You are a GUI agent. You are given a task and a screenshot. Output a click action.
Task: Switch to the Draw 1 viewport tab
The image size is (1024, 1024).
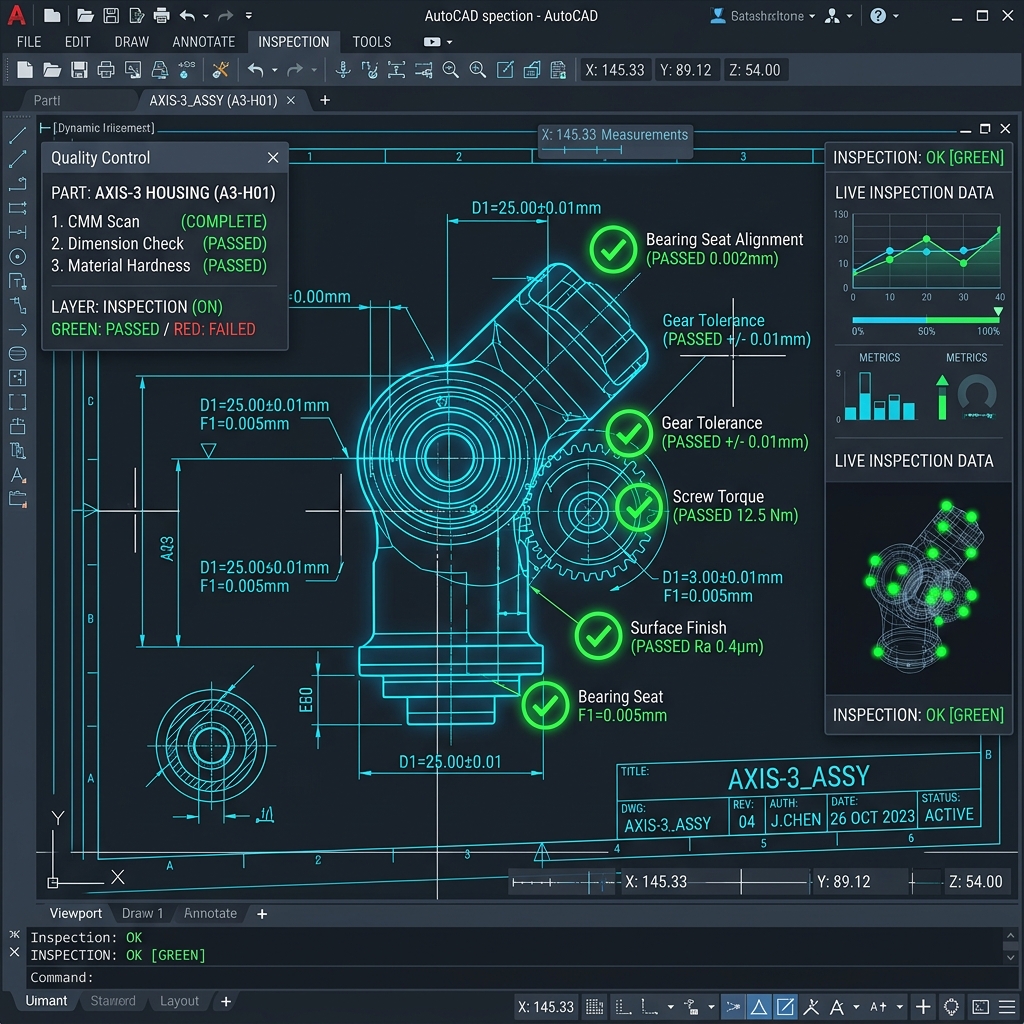(x=142, y=913)
